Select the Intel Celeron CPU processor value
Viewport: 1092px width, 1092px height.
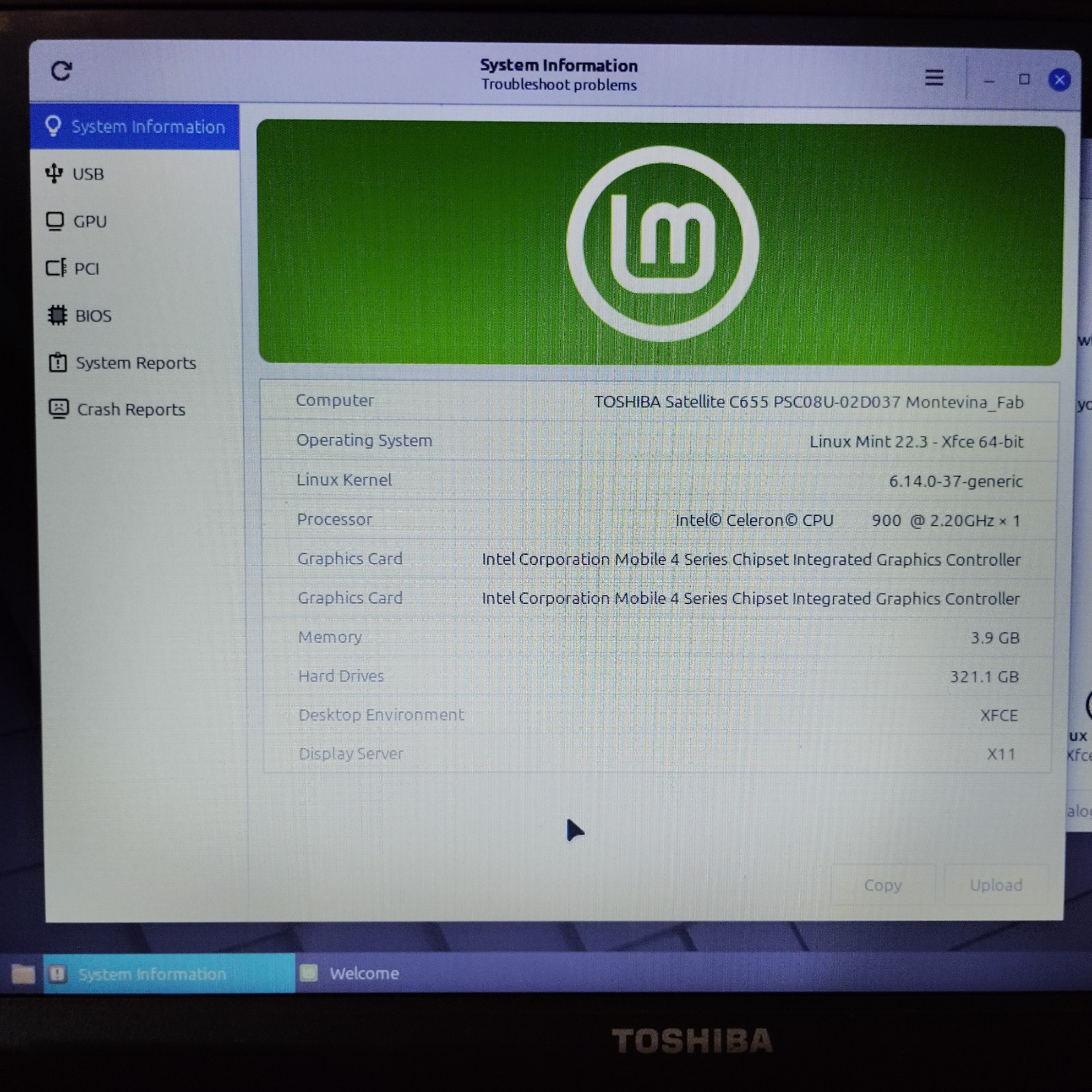point(848,521)
